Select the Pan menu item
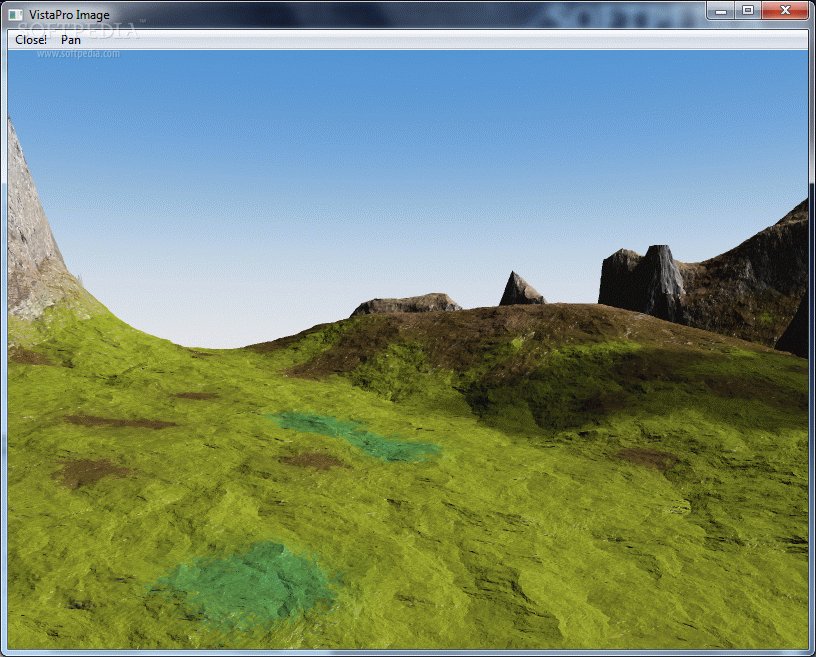816x657 pixels. pos(71,40)
